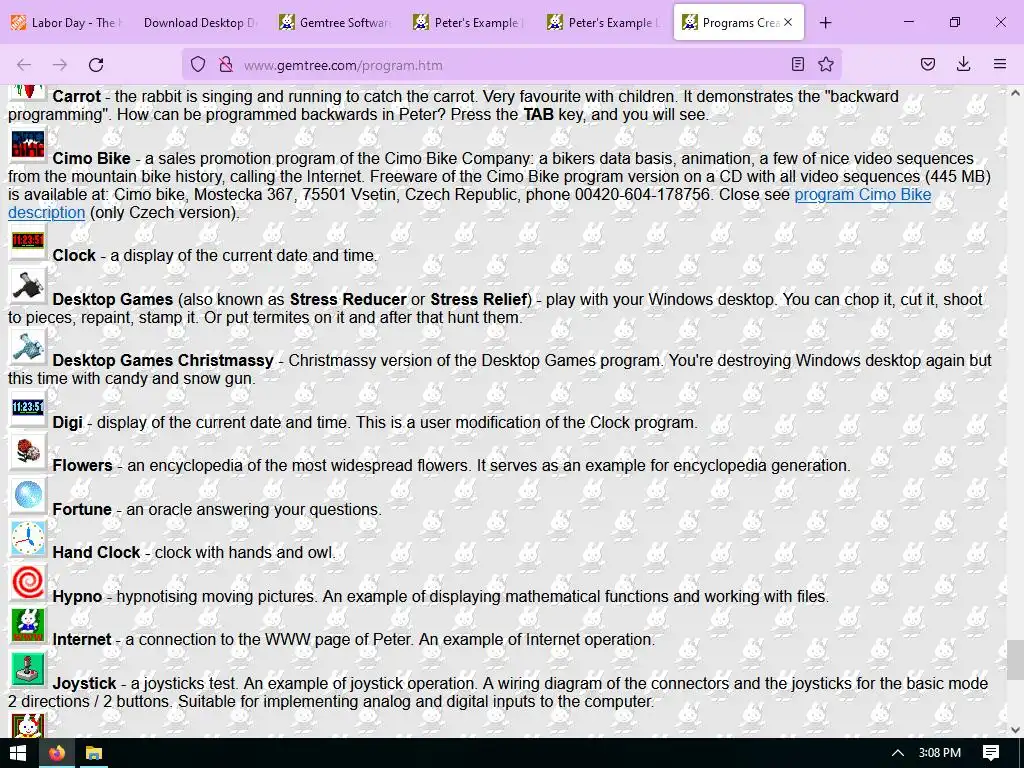Click the Flowers encyclopedia icon
This screenshot has height=768, width=1024.
pyautogui.click(x=28, y=452)
